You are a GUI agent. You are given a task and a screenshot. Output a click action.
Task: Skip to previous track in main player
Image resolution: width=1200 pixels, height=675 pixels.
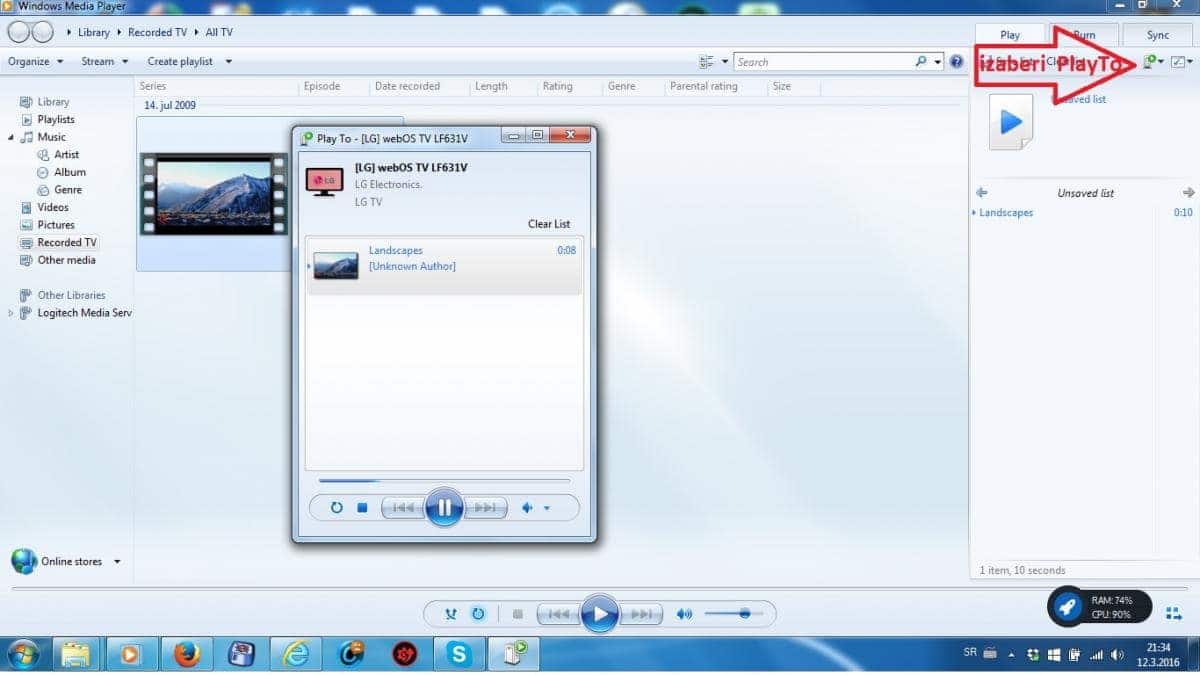[559, 614]
